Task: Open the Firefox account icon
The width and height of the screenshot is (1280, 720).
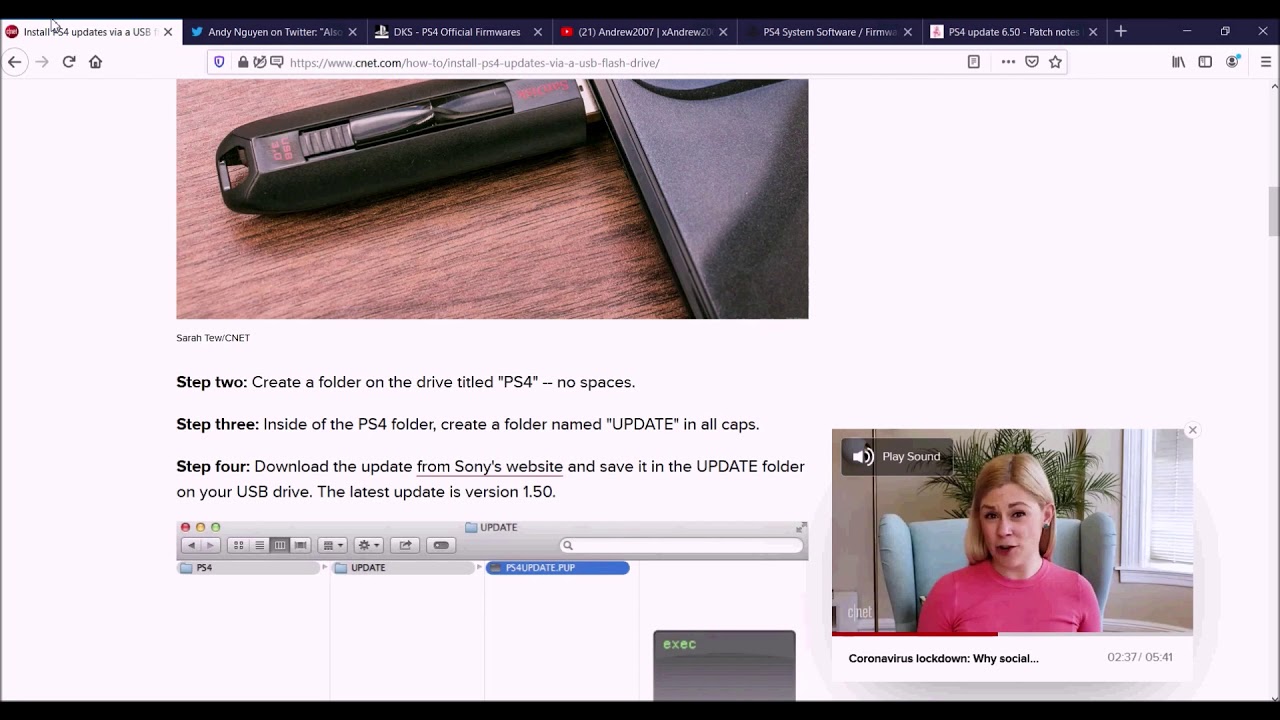Action: coord(1233,62)
